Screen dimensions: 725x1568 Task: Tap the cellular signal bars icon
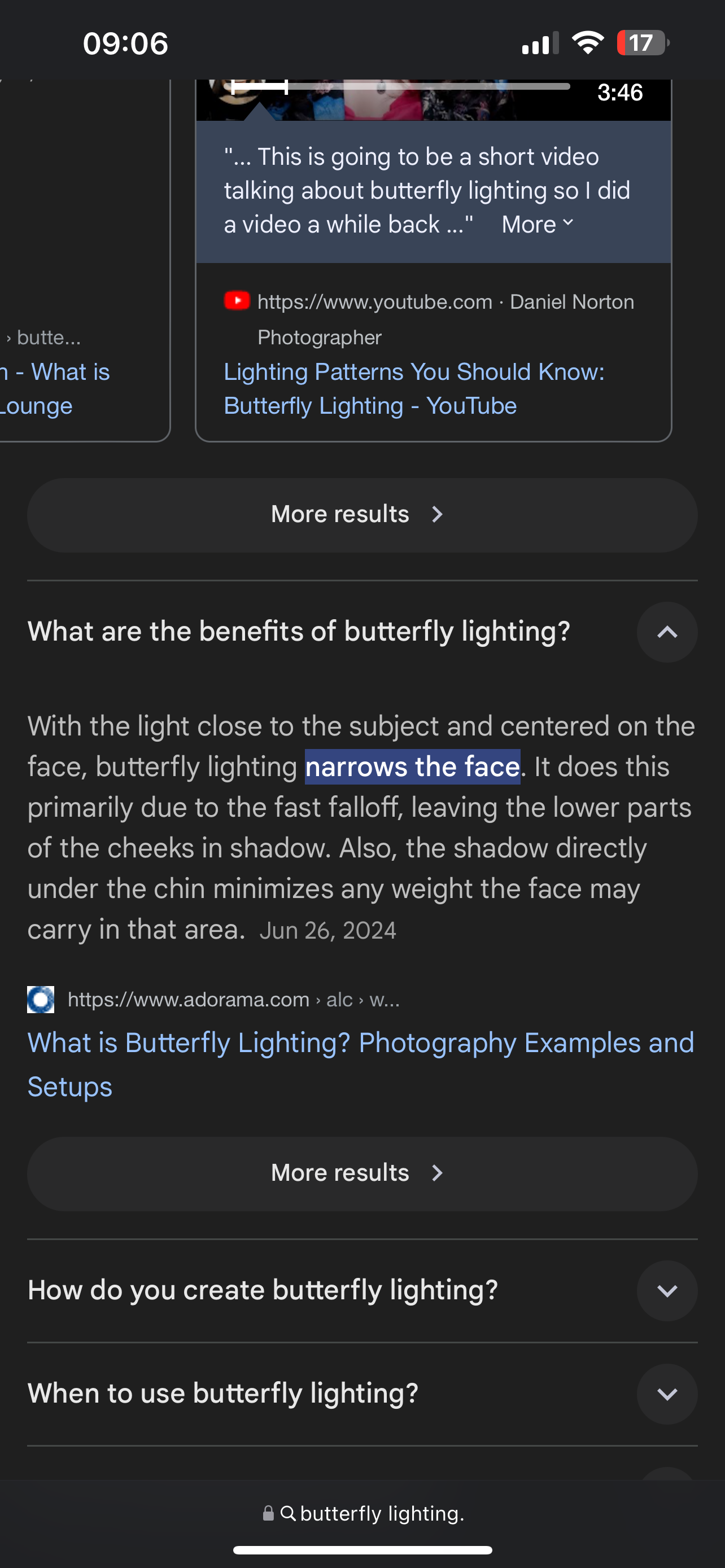[x=540, y=43]
